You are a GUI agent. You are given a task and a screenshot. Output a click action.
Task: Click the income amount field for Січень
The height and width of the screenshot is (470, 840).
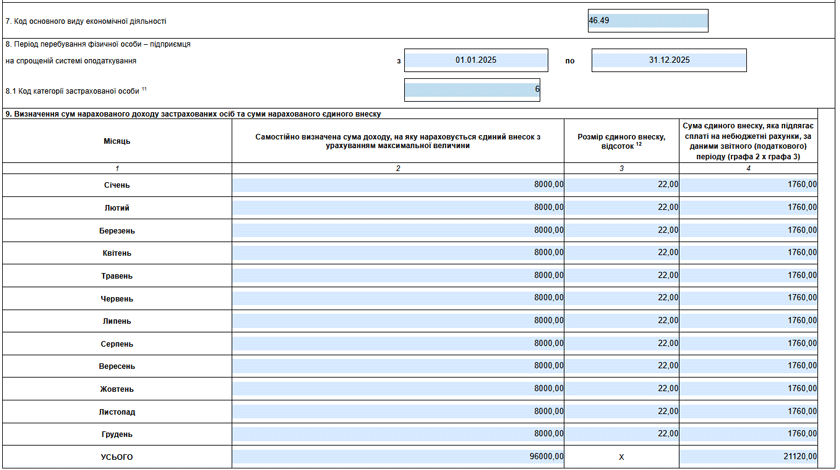pos(398,185)
